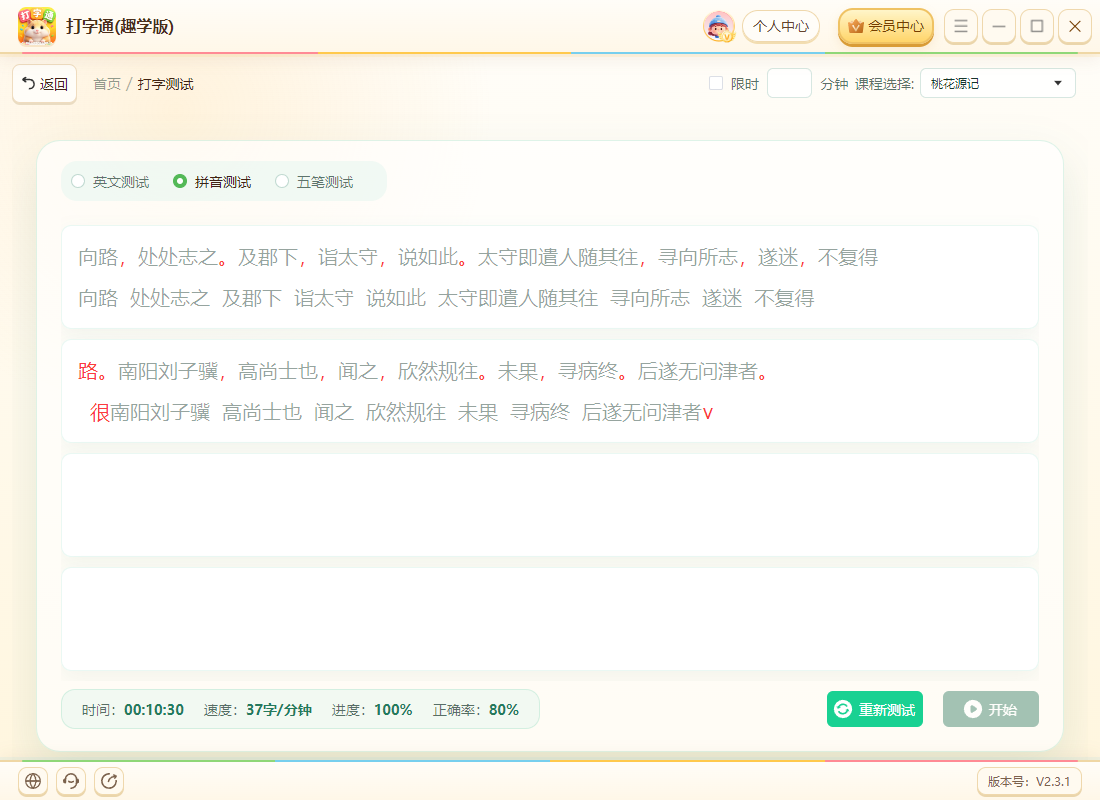Close the 打字通 window
This screenshot has height=800, width=1100.
[1075, 27]
